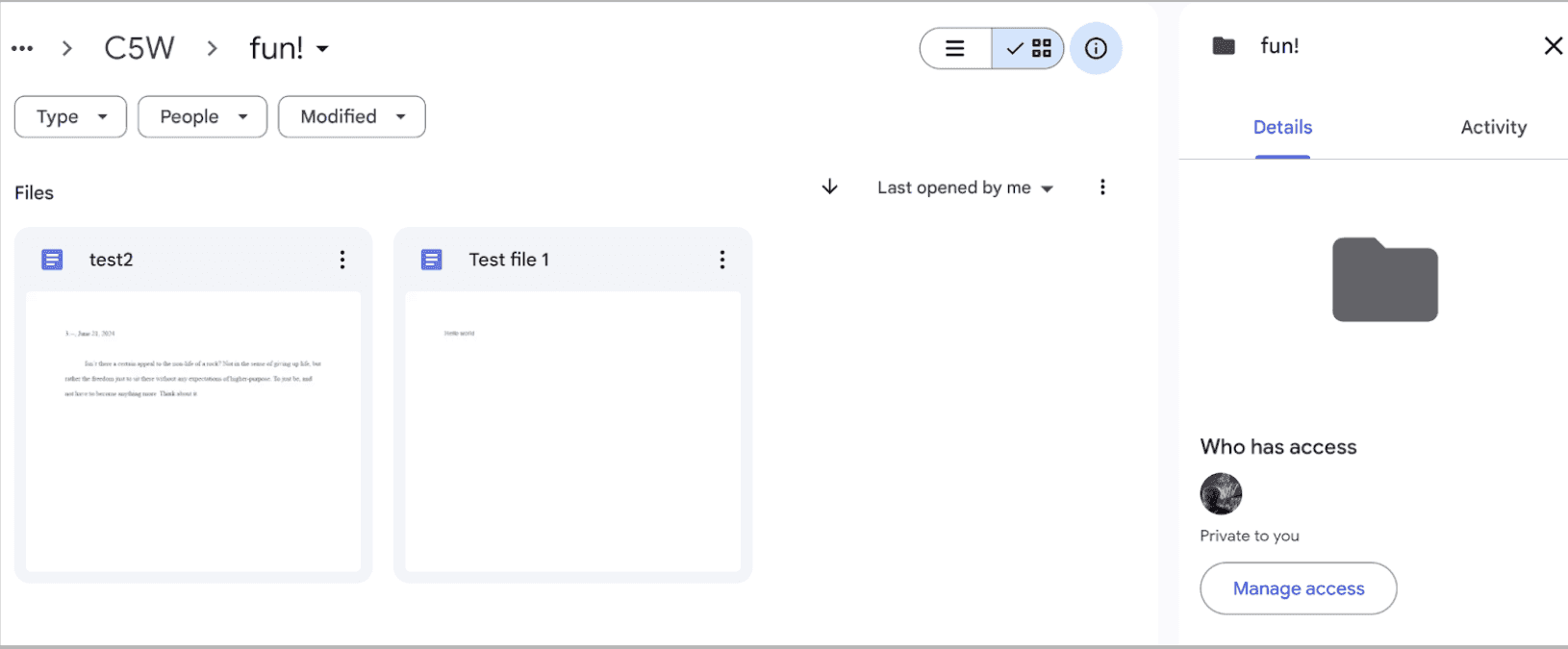Open more actions for test2
Screen dimensions: 1568x649
(342, 260)
